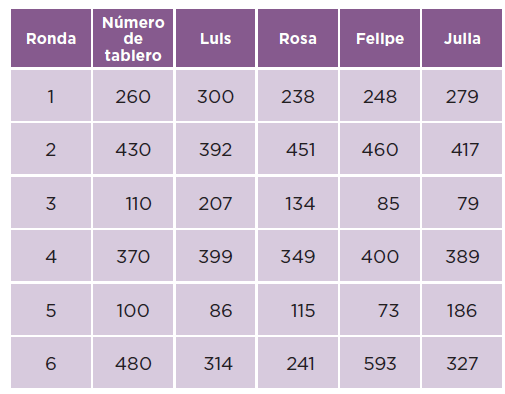Select Felipe's score 460
Viewport: 505px width, 394px height.
[x=380, y=149]
